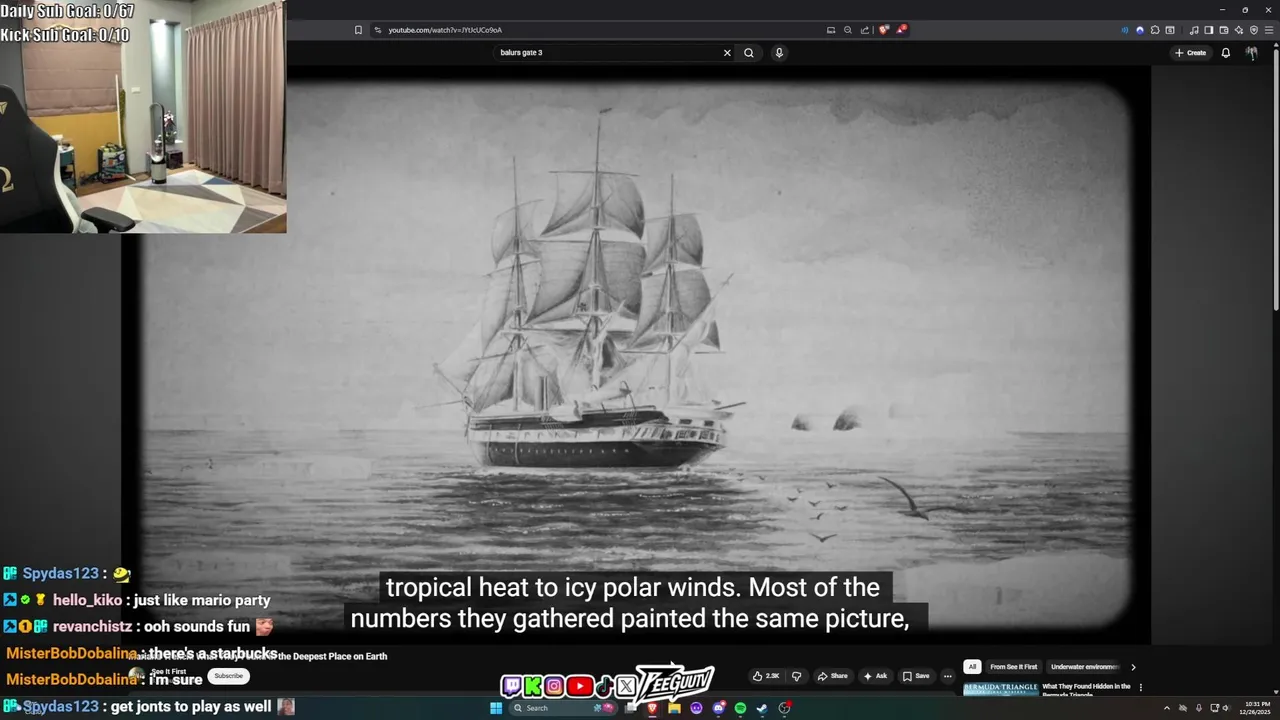Open Brave Shields lion icon
Viewport: 1280px width, 720px height.
coord(883,30)
